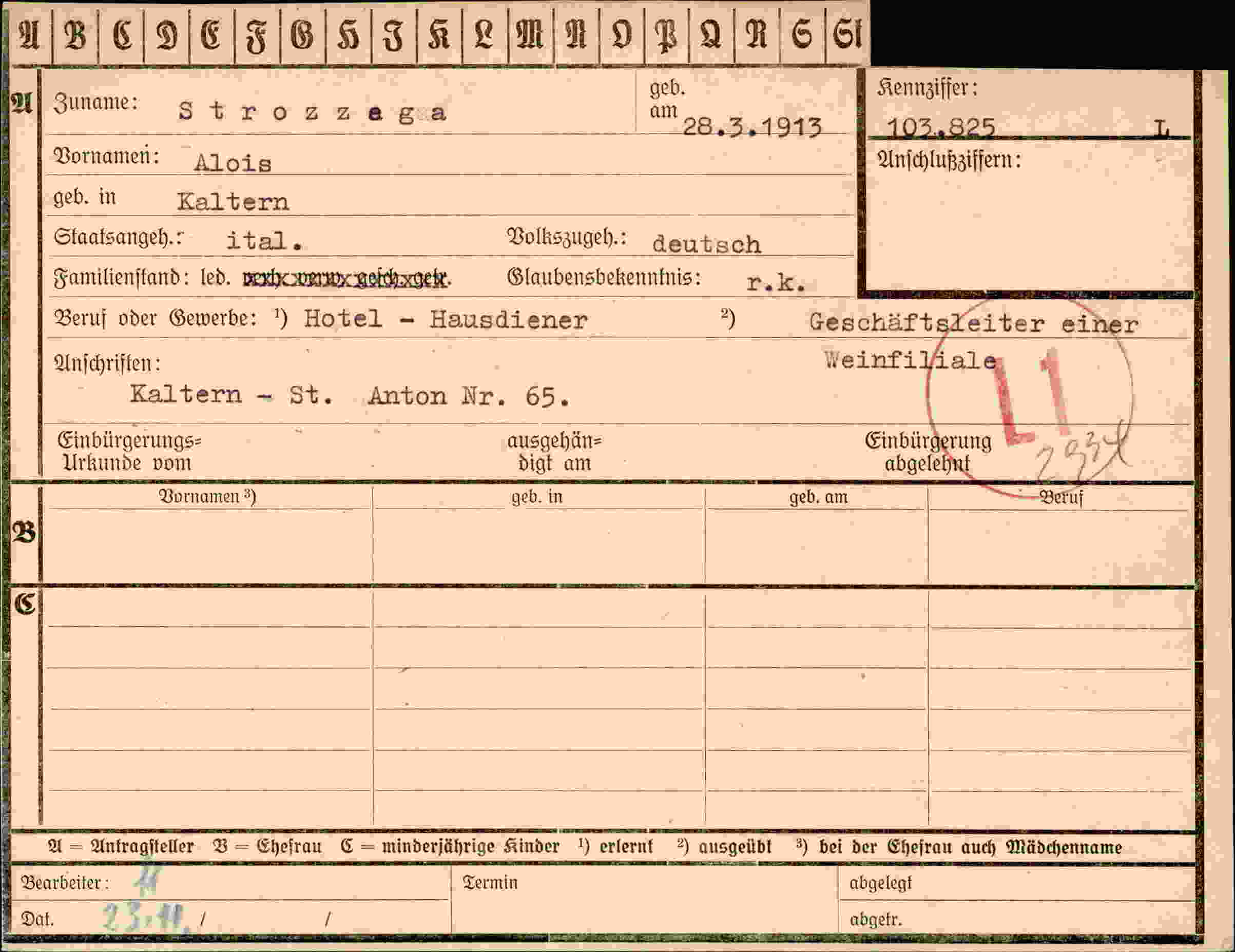Click the 'abgefr.' label

click(x=876, y=919)
